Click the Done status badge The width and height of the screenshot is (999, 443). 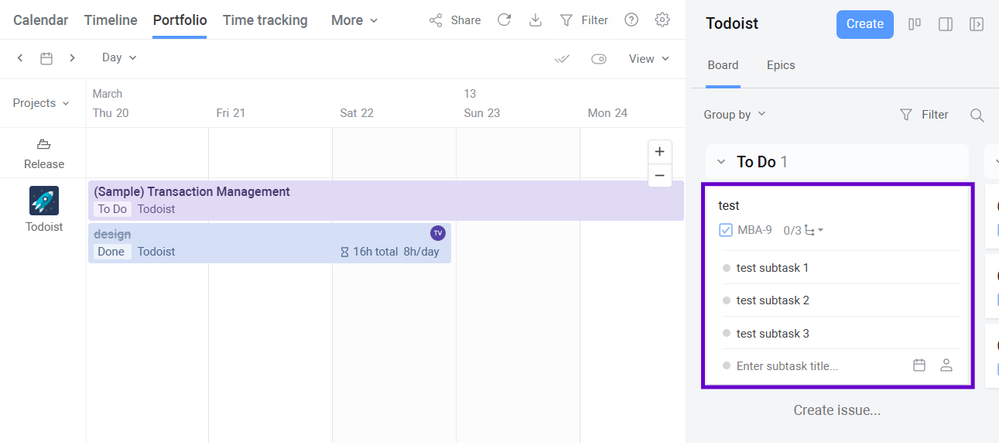111,252
